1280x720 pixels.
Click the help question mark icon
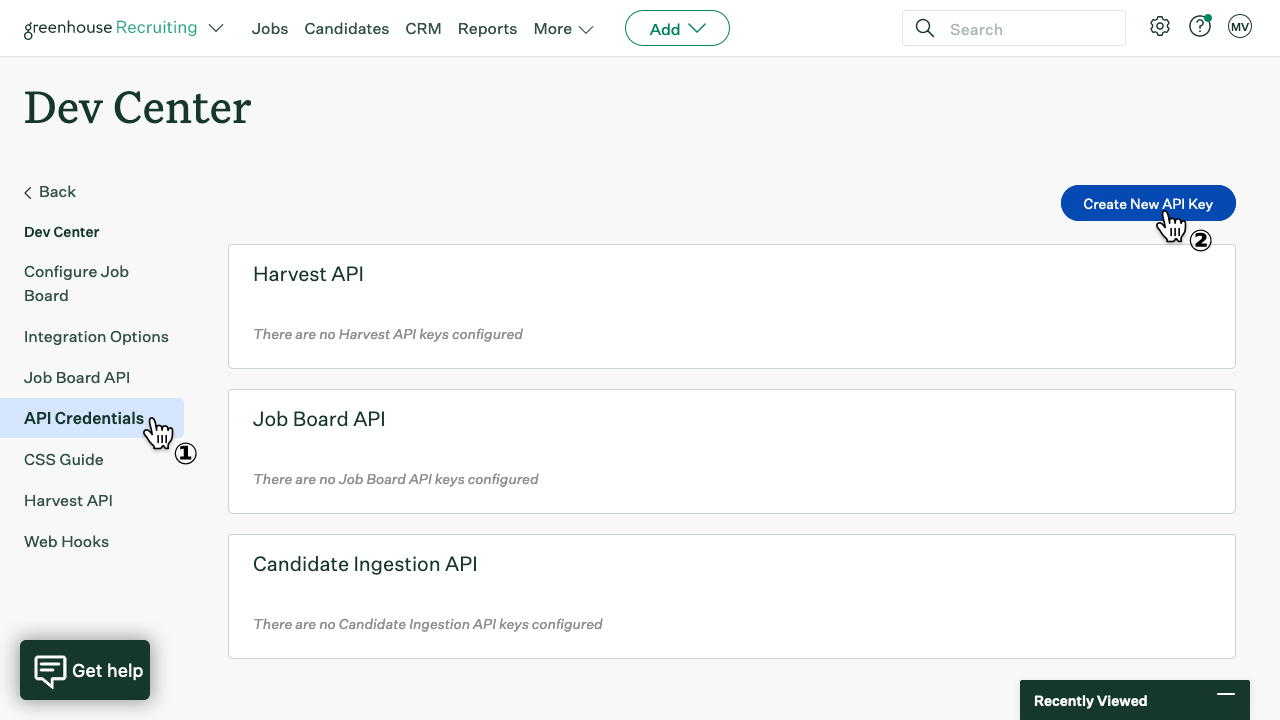pyautogui.click(x=1199, y=27)
